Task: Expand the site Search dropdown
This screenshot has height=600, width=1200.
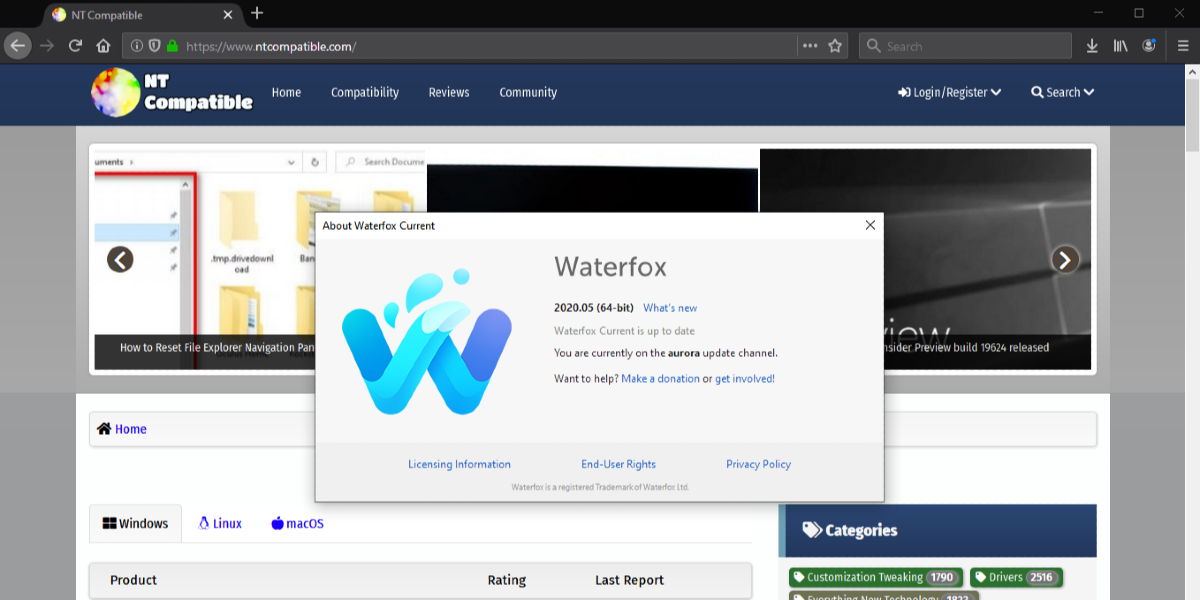Action: [x=1063, y=92]
